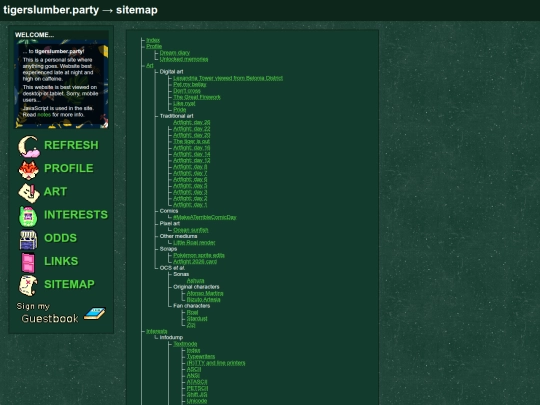Viewport: 540px width, 405px height.
Task: Open the Artfight 2026 card link
Action: [x=195, y=261]
